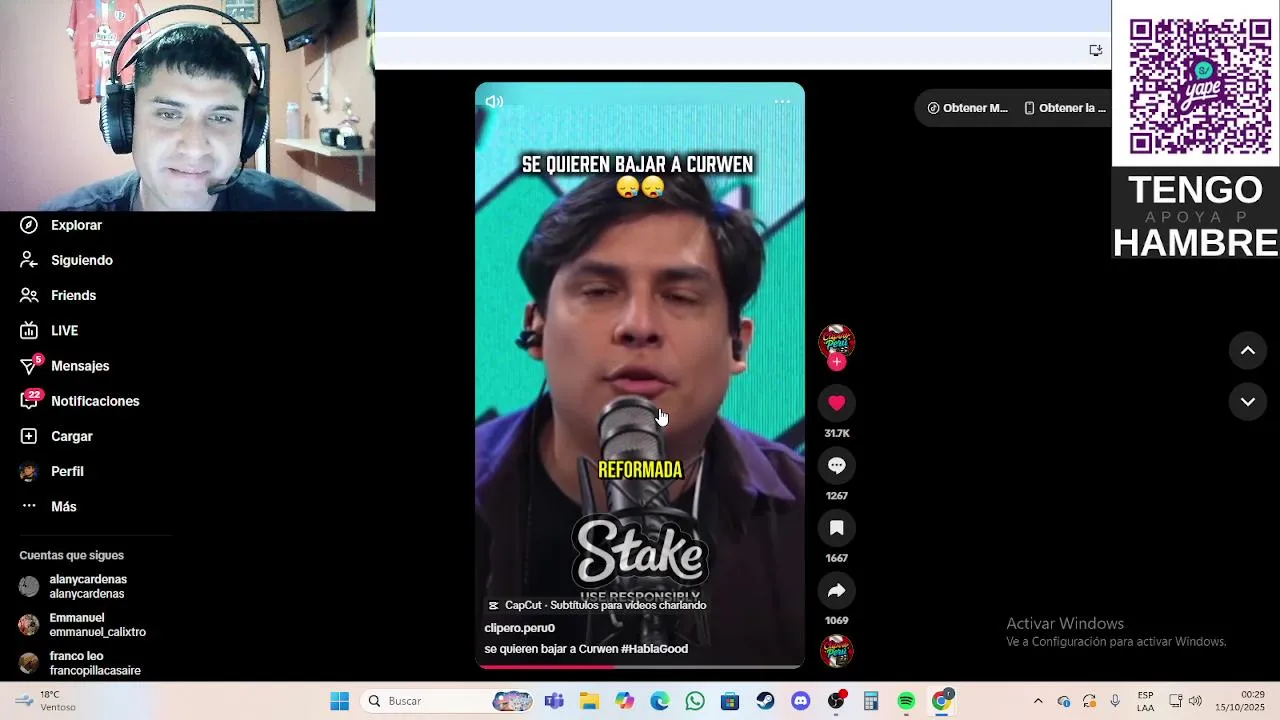Click the microphone tray icon
Screen dimensions: 1280x720
(1115, 701)
